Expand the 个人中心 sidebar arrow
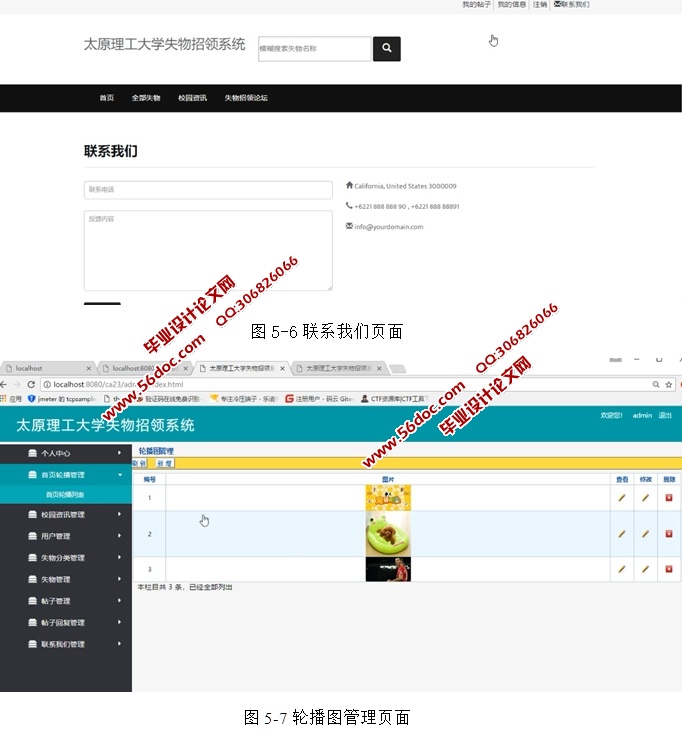The height and width of the screenshot is (737, 682). click(119, 453)
